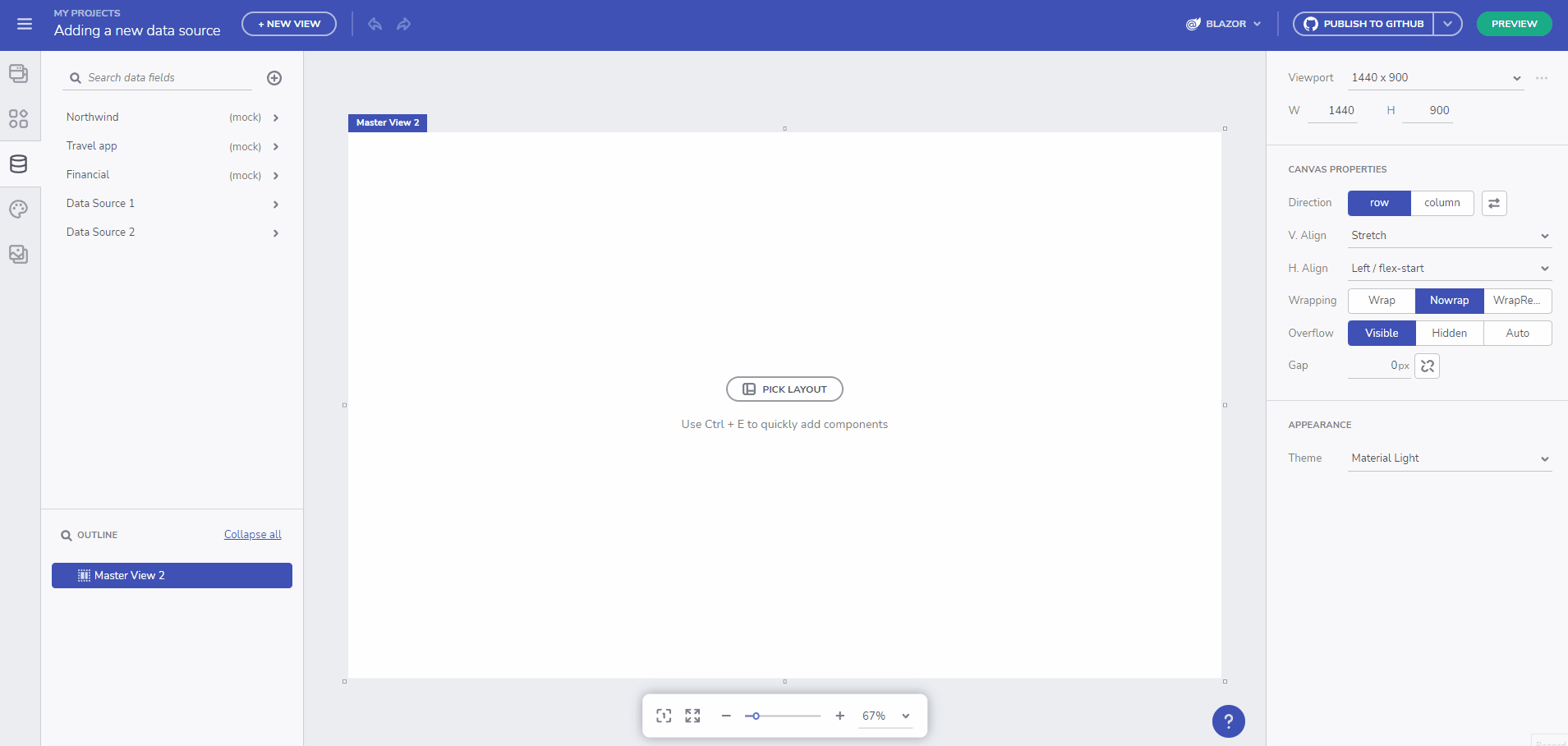The width and height of the screenshot is (1568, 746).
Task: Click the Collapse all link
Action: pos(252,535)
